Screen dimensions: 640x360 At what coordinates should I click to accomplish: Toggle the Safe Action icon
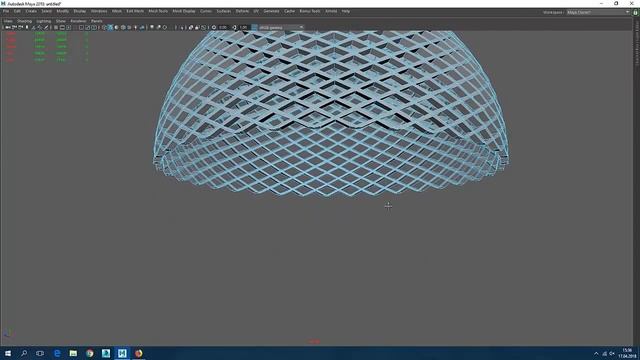coord(87,27)
